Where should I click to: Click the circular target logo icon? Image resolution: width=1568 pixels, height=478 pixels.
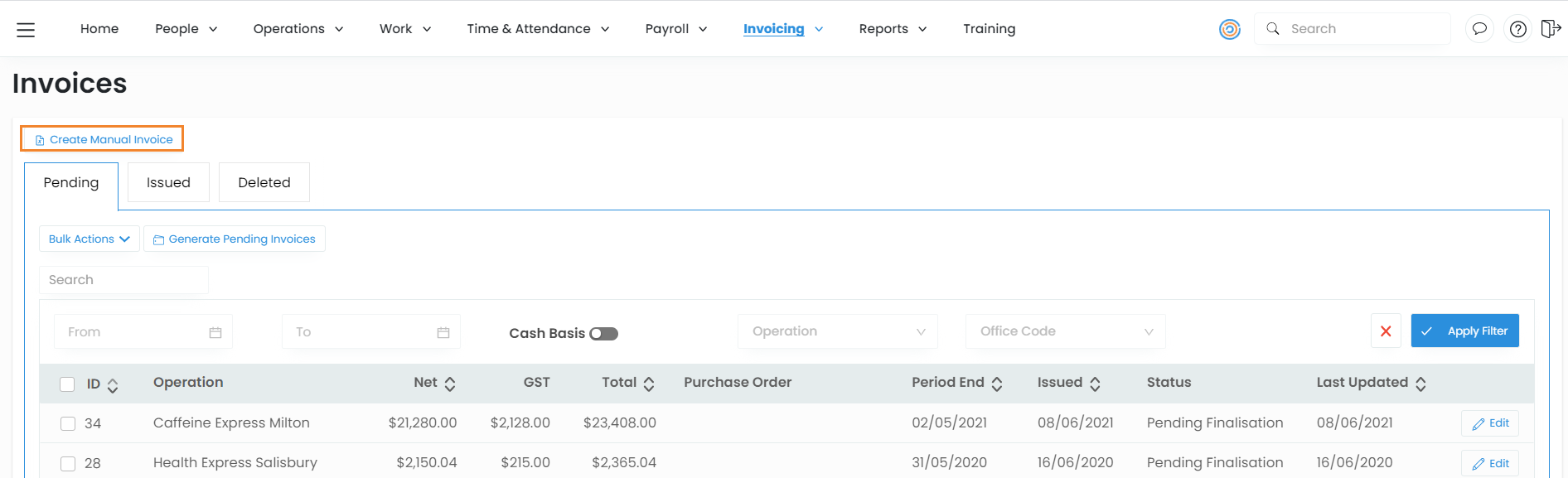coord(1230,29)
